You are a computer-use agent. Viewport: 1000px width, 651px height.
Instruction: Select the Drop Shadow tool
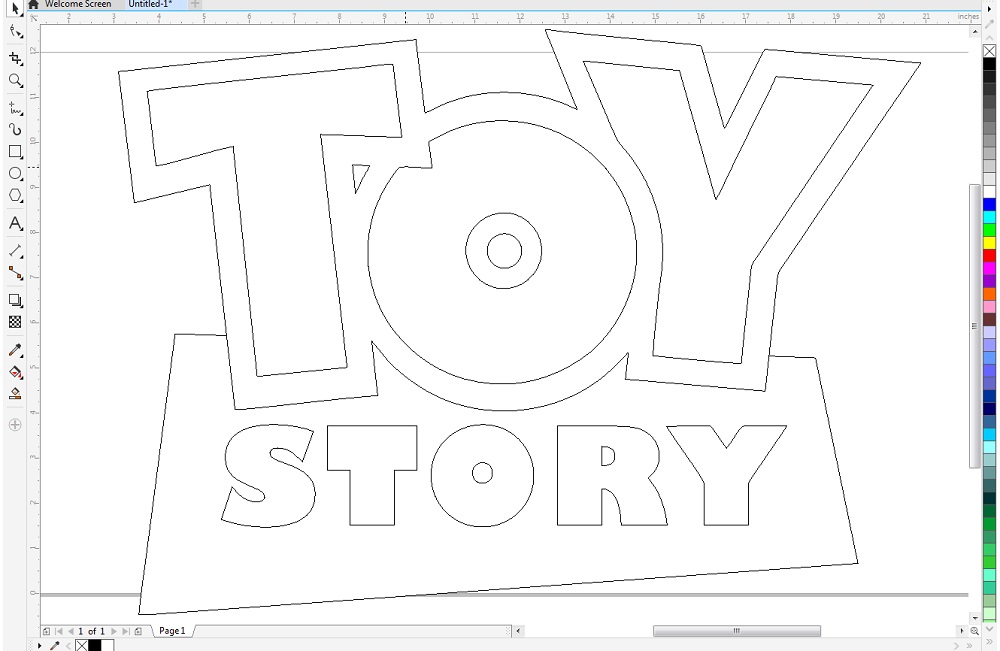pos(15,300)
